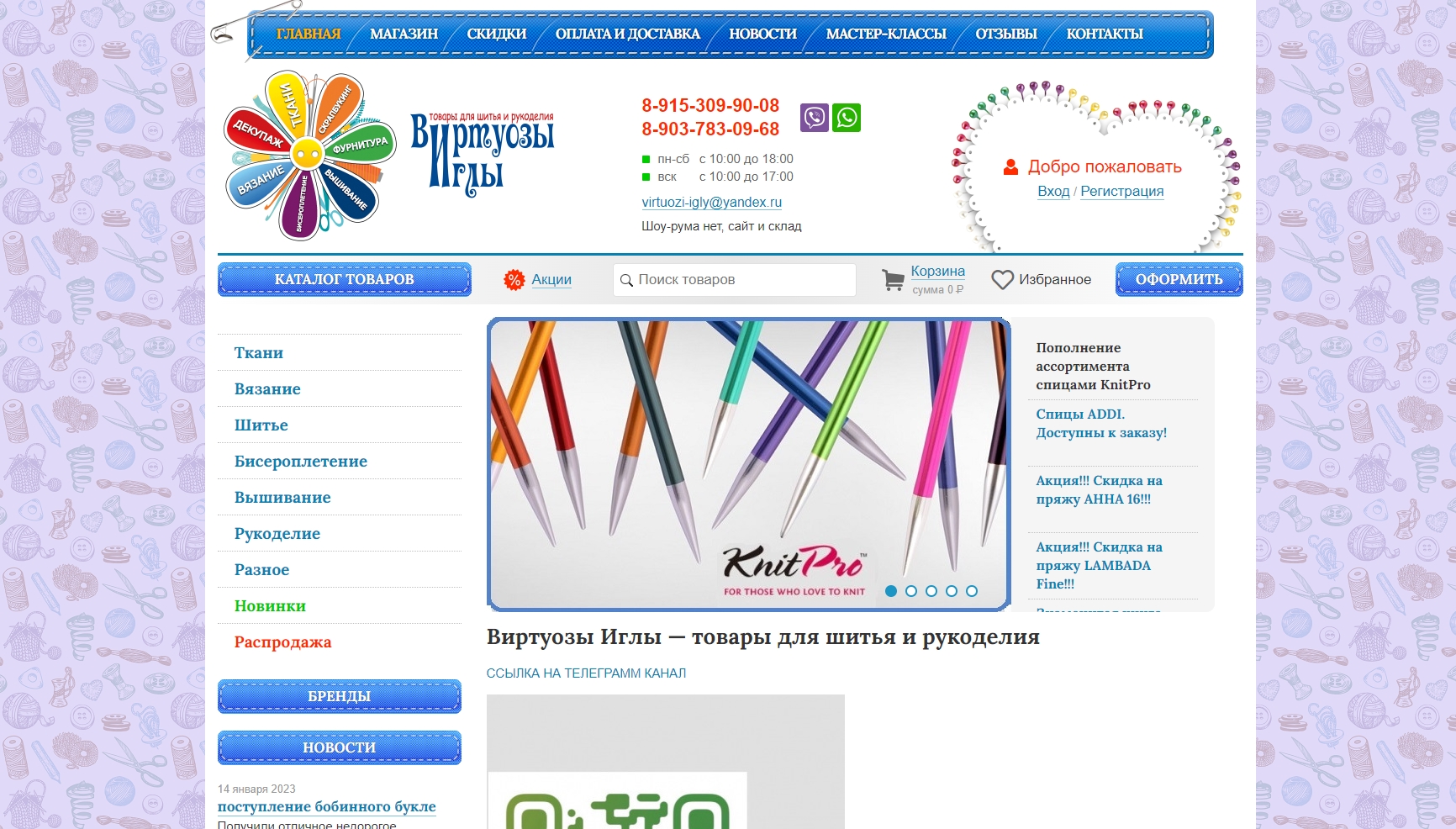Open the СКИДКИ menu item
Screen dimensions: 1456x829
tap(497, 34)
